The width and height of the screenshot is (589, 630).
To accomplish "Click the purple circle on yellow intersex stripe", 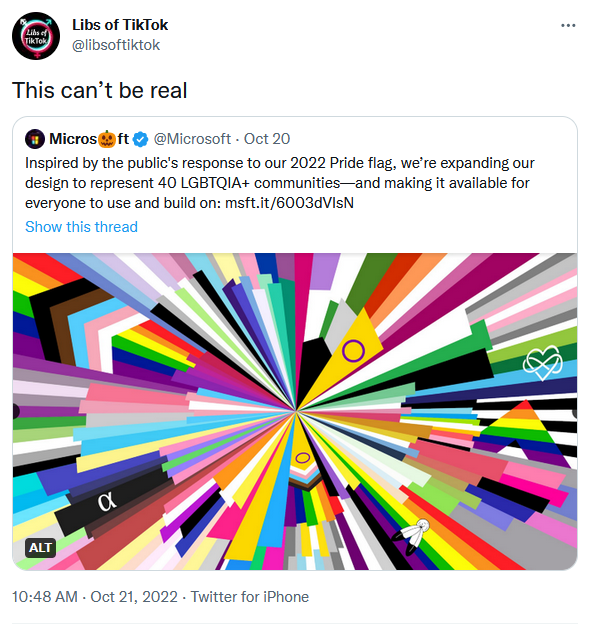I will pos(353,350).
